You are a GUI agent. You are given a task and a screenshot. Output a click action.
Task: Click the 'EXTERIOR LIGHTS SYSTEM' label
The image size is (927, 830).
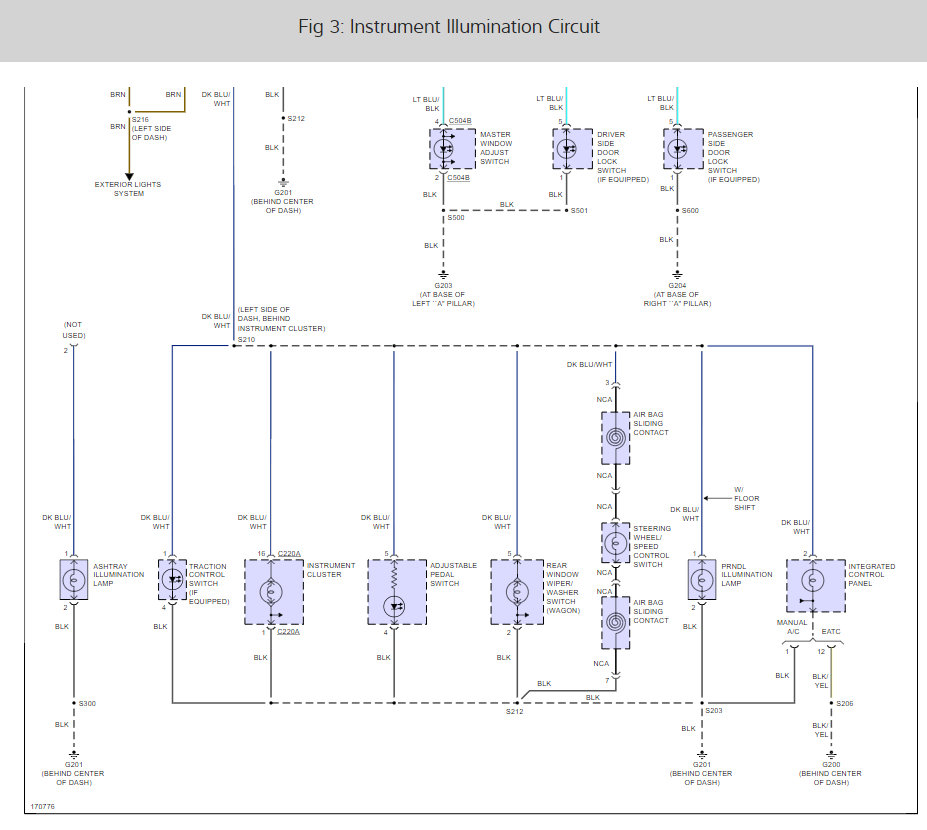[128, 189]
